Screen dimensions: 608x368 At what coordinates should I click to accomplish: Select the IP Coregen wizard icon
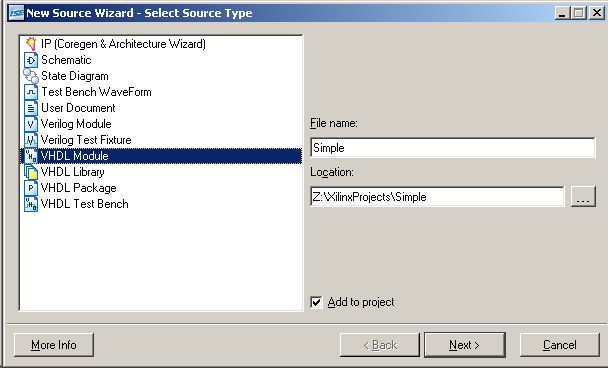tap(31, 44)
